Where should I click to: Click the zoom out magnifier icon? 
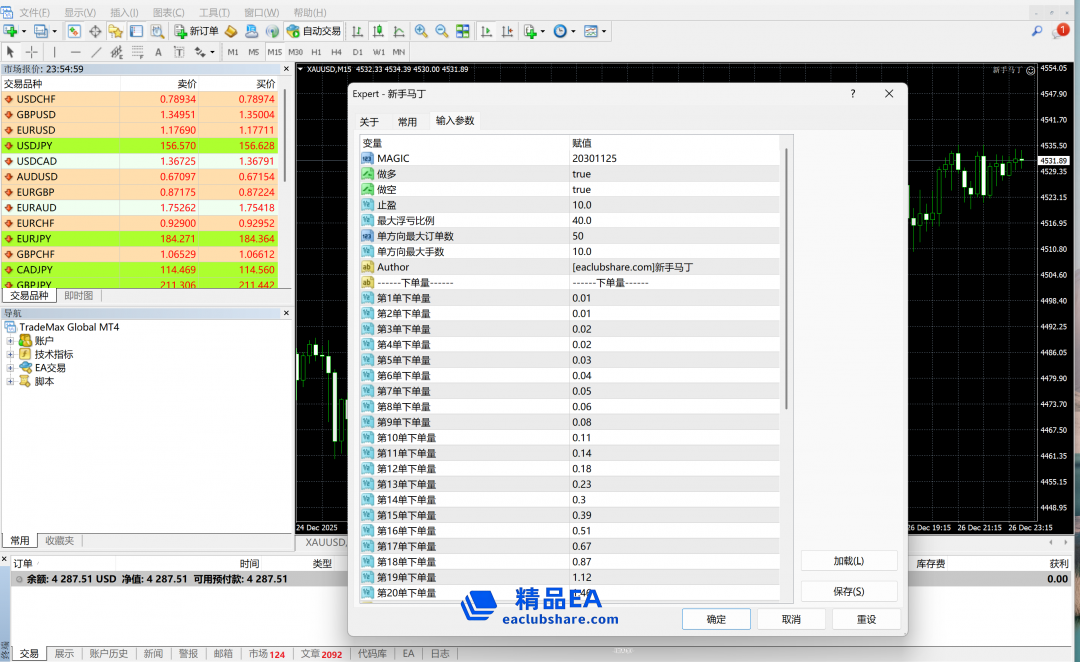443,31
